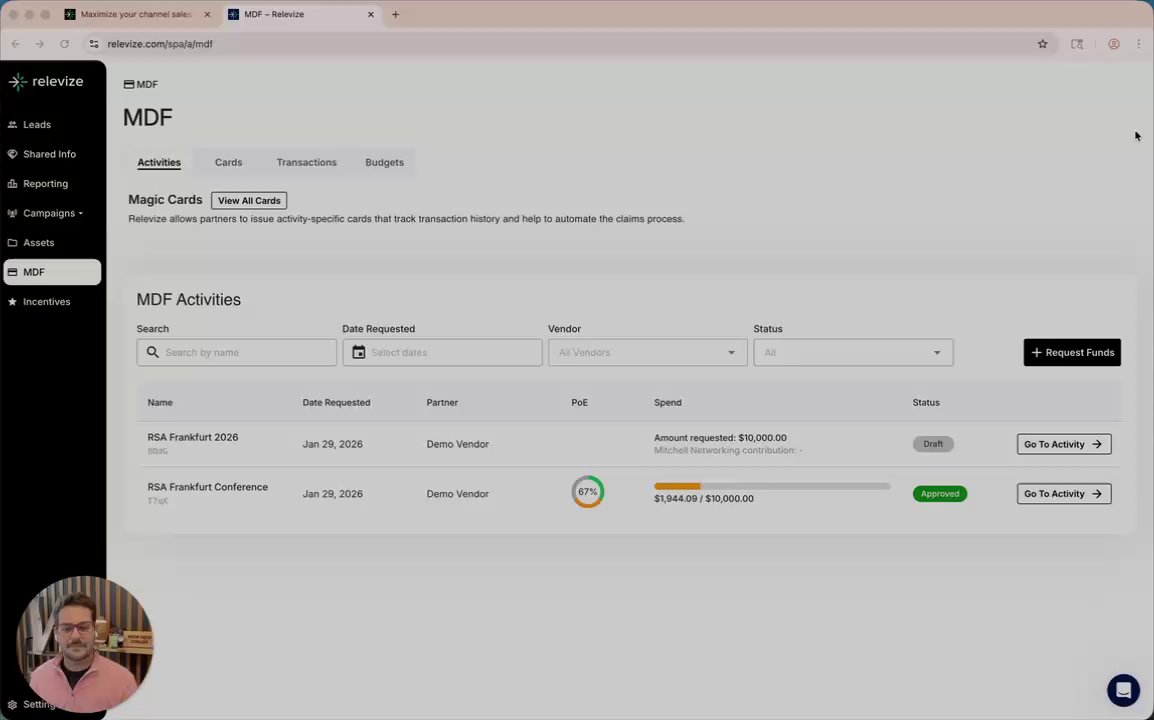Open the Status filter dropdown
The height and width of the screenshot is (720, 1154).
853,352
